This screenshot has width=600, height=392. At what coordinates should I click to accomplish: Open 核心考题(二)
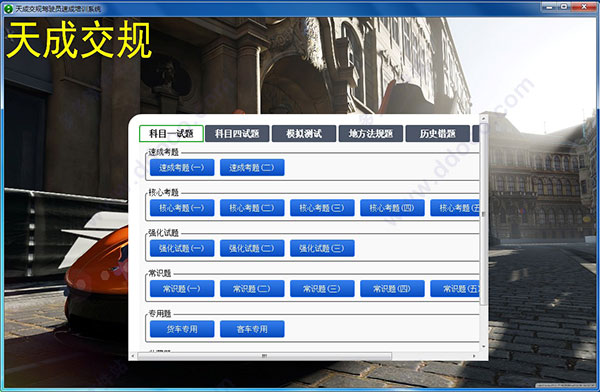[x=252, y=208]
